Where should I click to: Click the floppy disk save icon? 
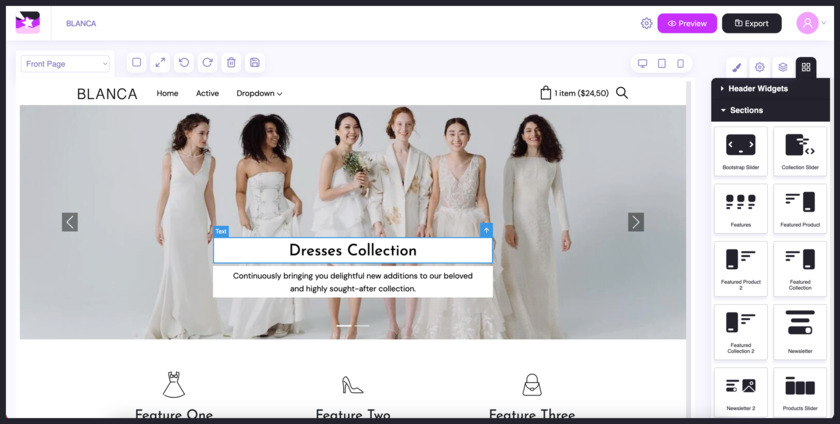coord(255,62)
